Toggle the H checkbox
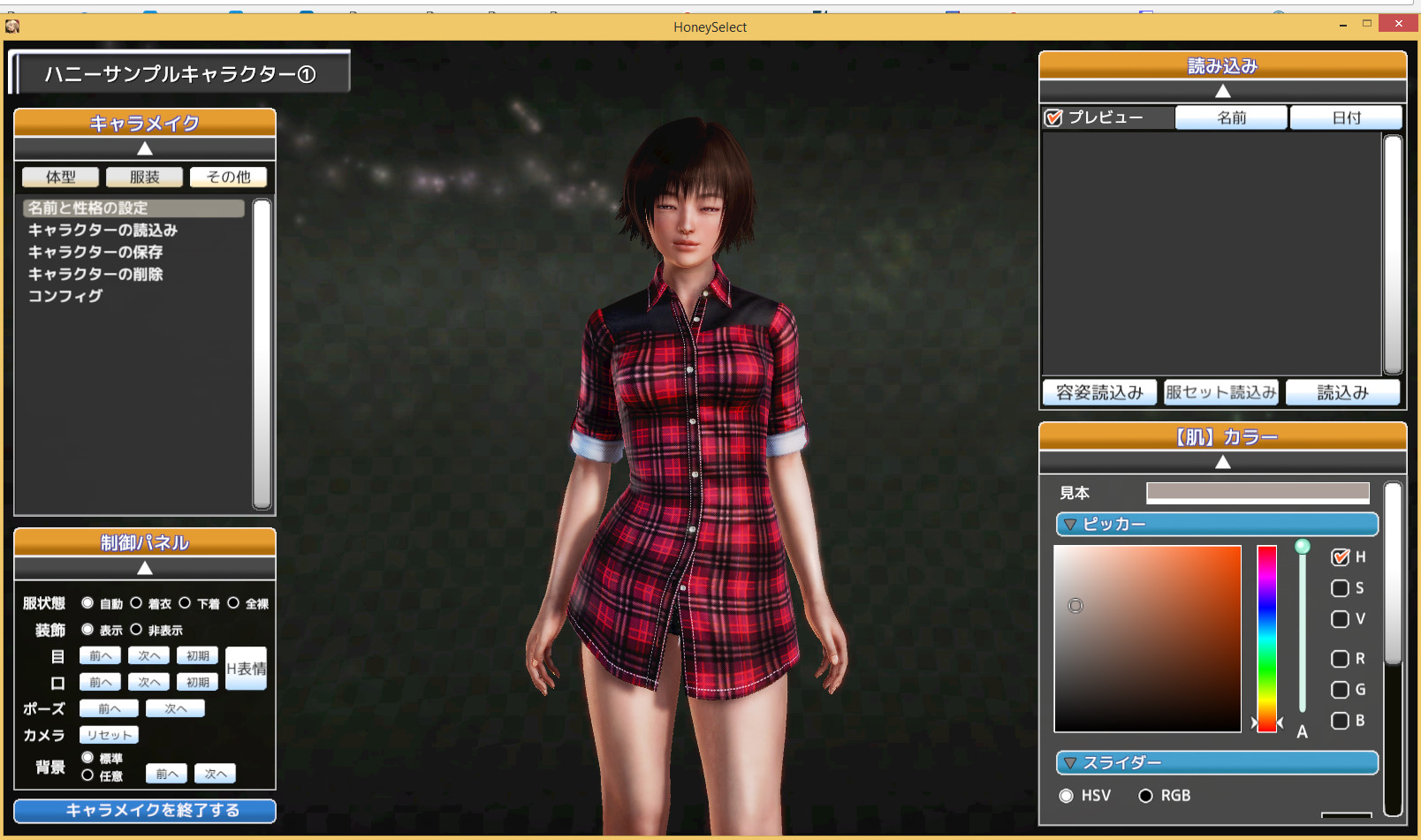The width and height of the screenshot is (1421, 840). click(x=1340, y=557)
